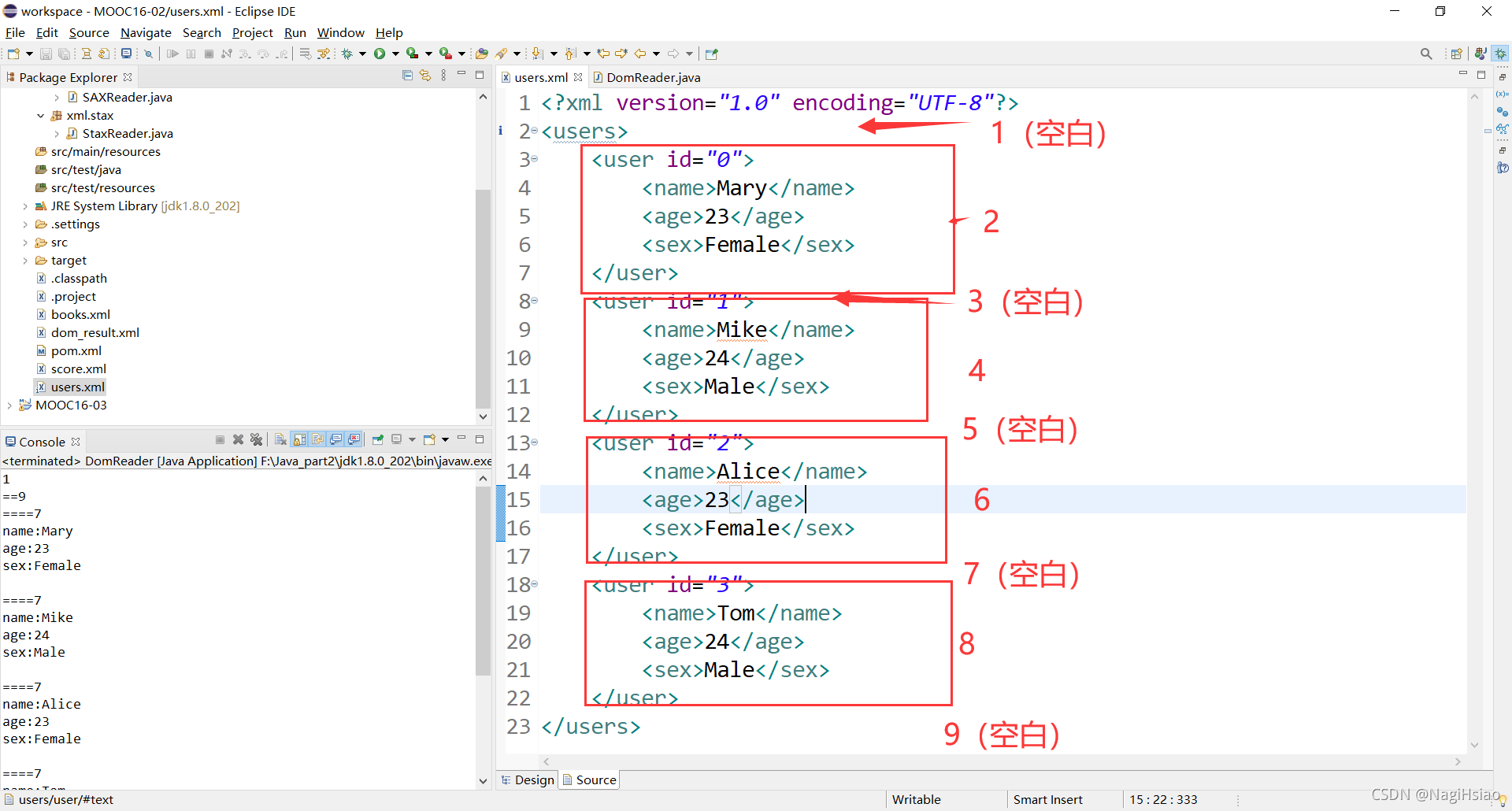Click the Package Explorer vertical scrollbar thumb

pyautogui.click(x=483, y=298)
